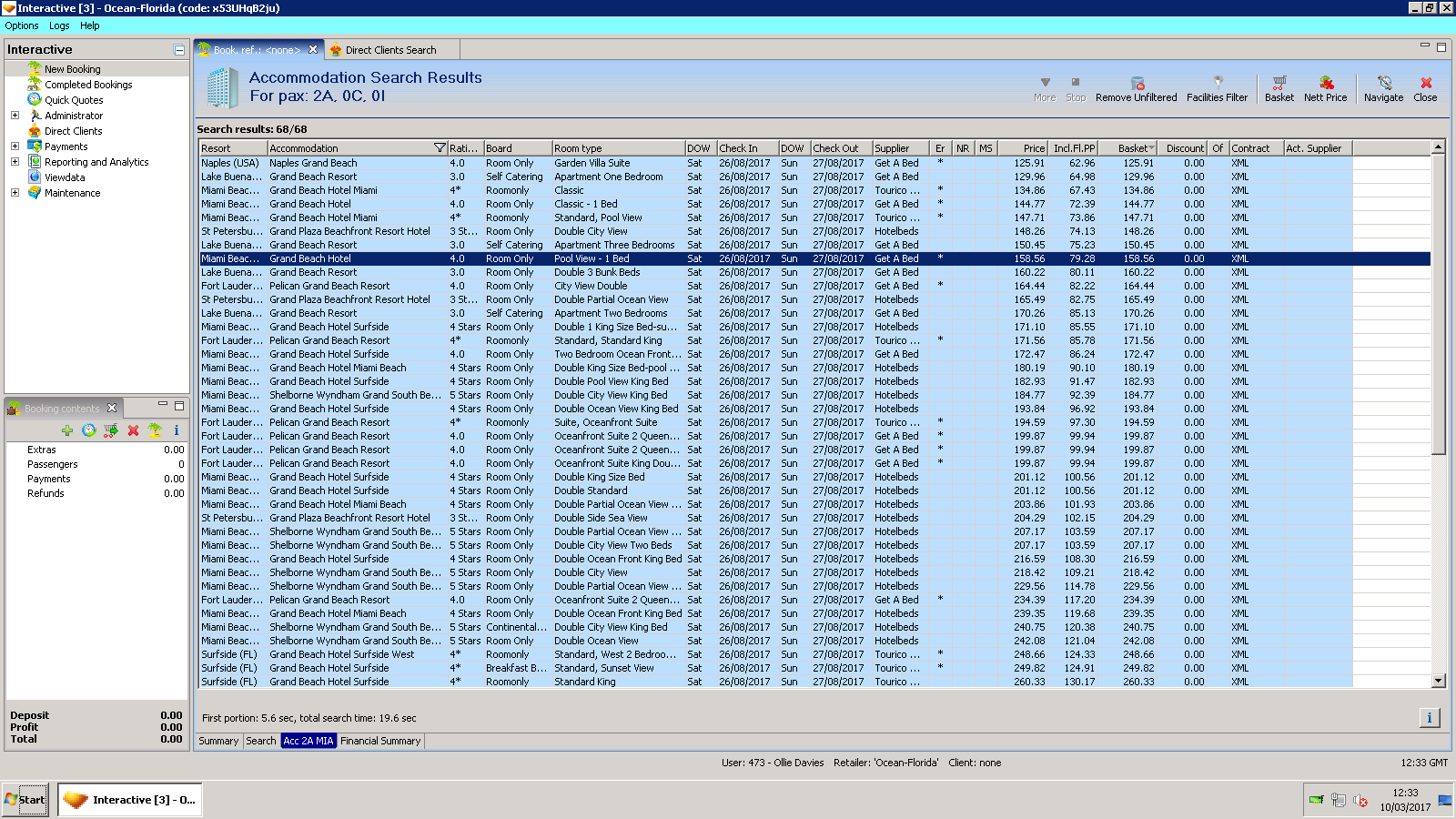Open Viewdata in the sidebar tree

point(65,177)
